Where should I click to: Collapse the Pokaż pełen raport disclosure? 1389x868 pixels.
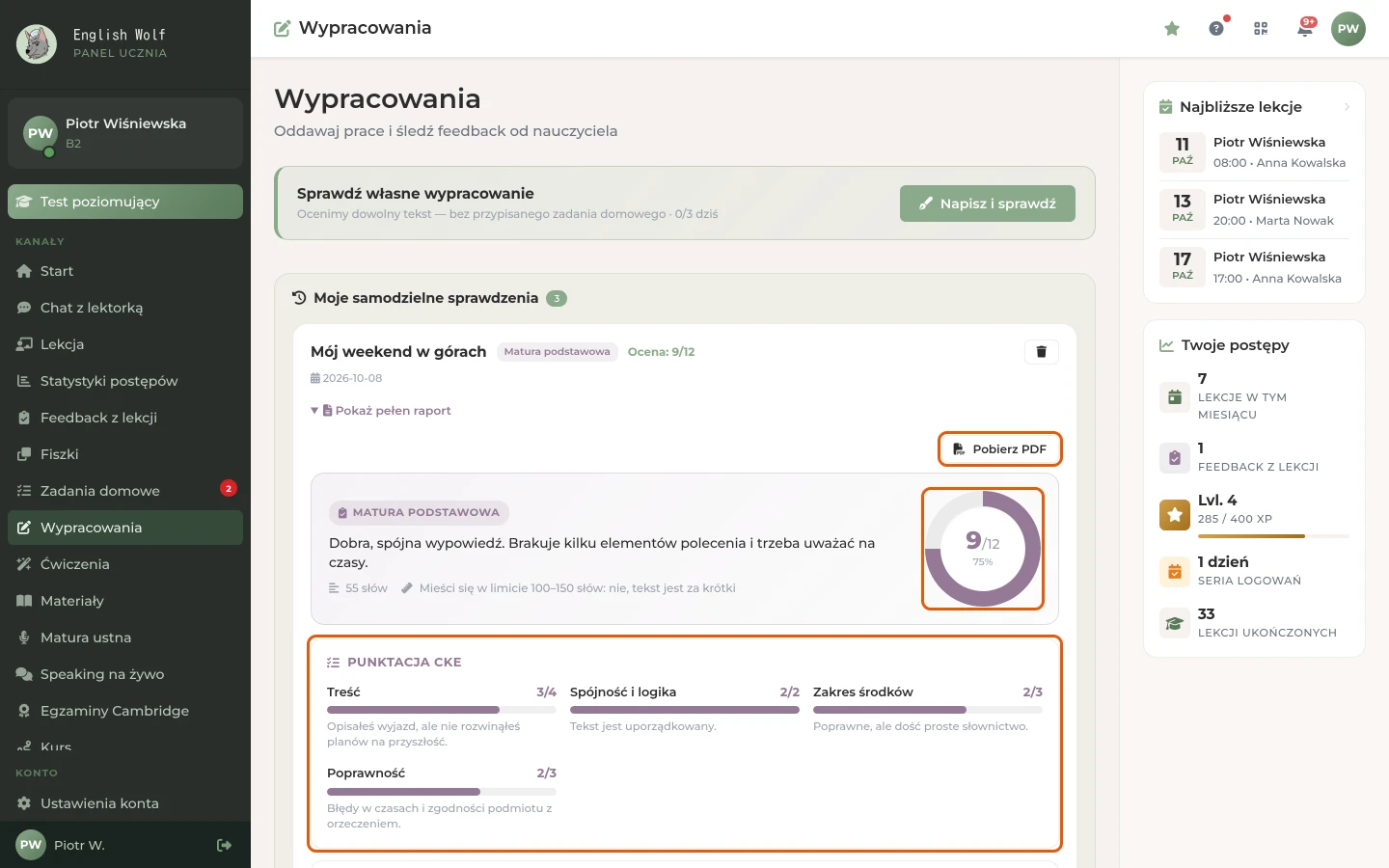381,411
